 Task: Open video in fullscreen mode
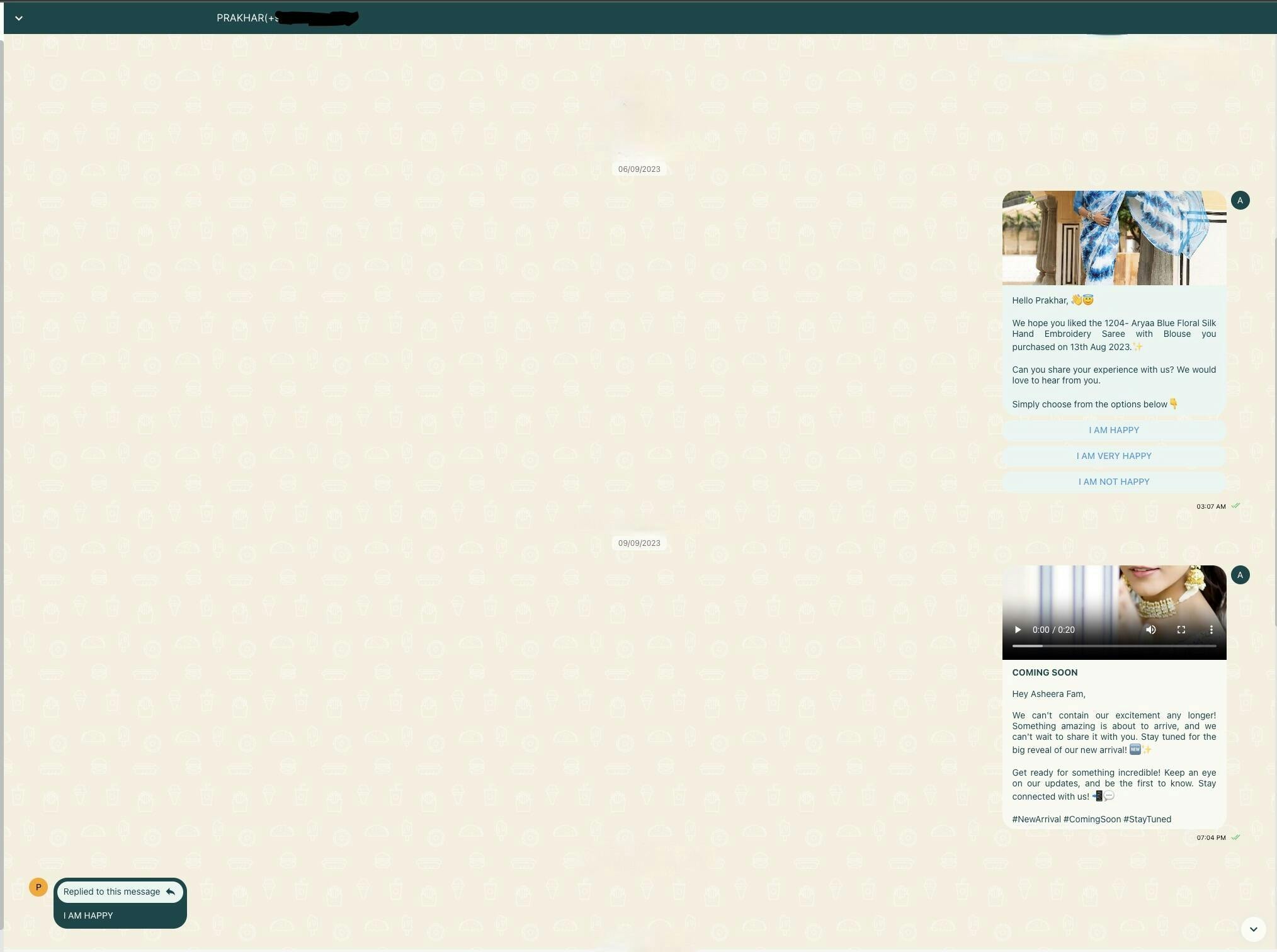pos(1181,630)
